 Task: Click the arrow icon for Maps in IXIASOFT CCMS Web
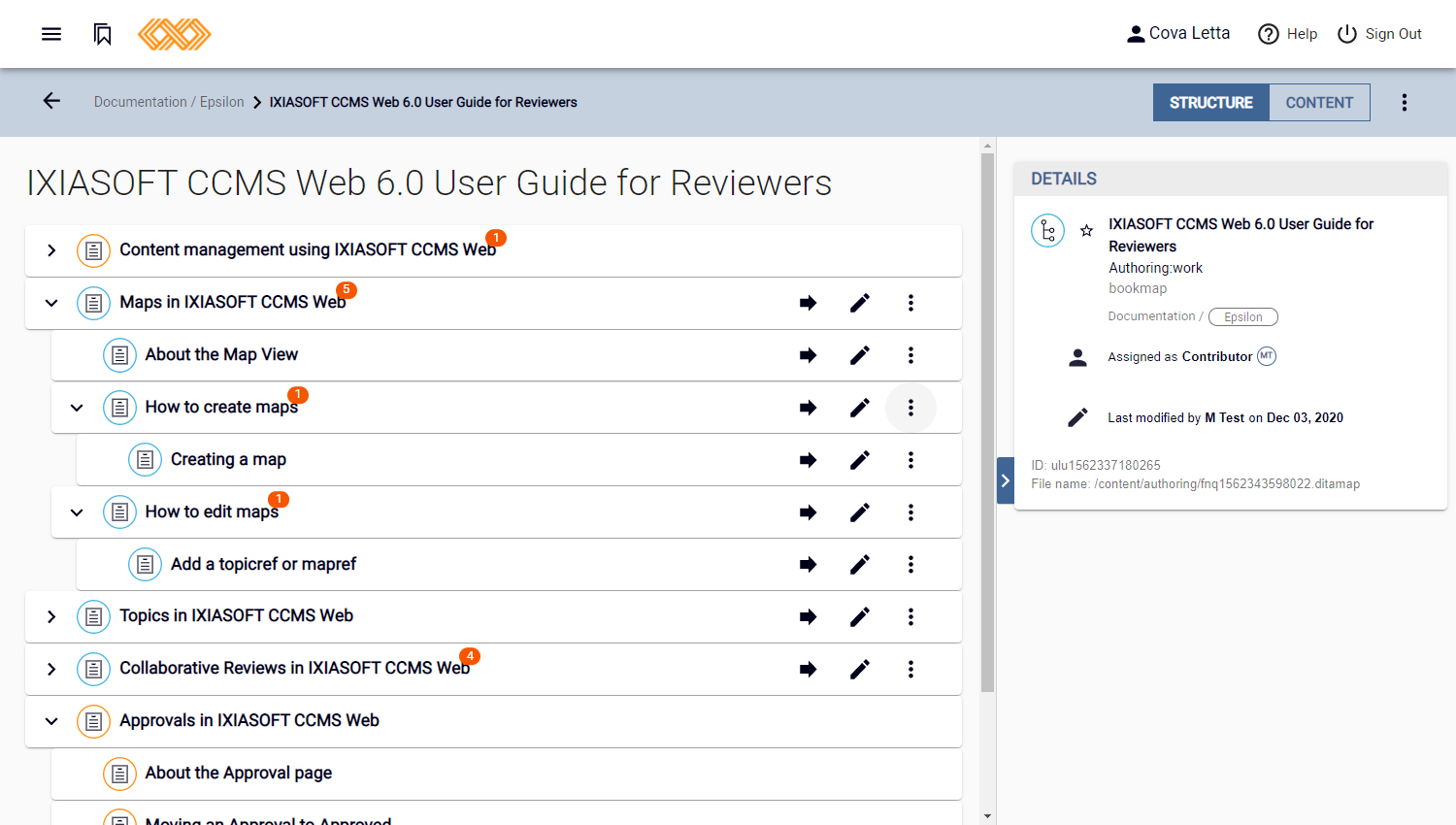click(x=808, y=303)
